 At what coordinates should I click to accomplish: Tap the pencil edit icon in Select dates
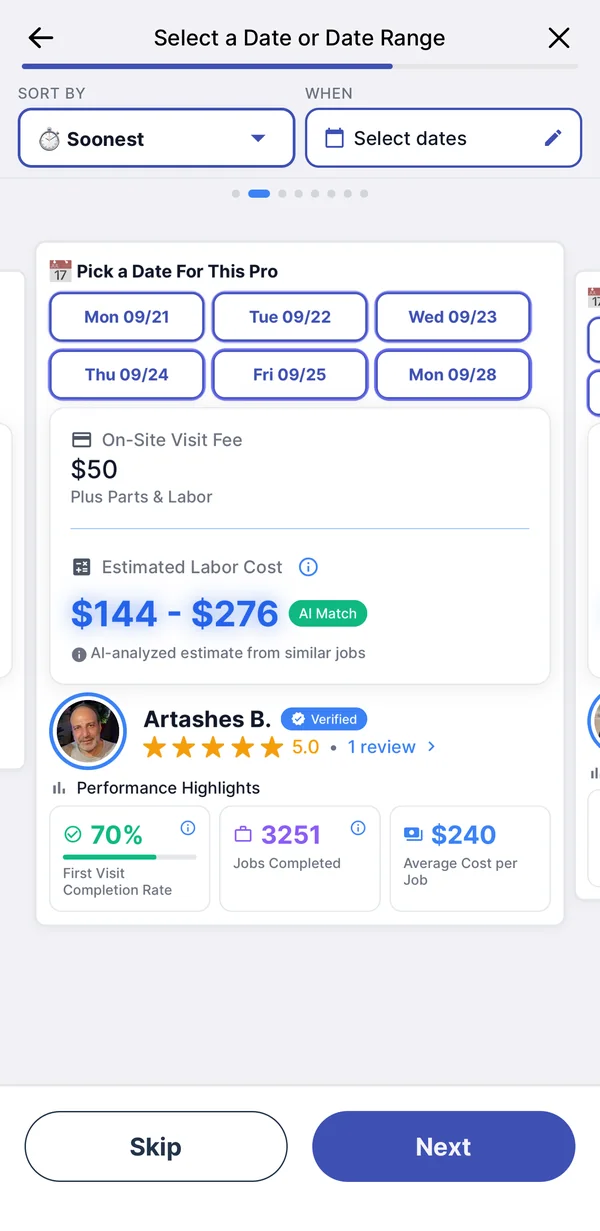pyautogui.click(x=553, y=138)
